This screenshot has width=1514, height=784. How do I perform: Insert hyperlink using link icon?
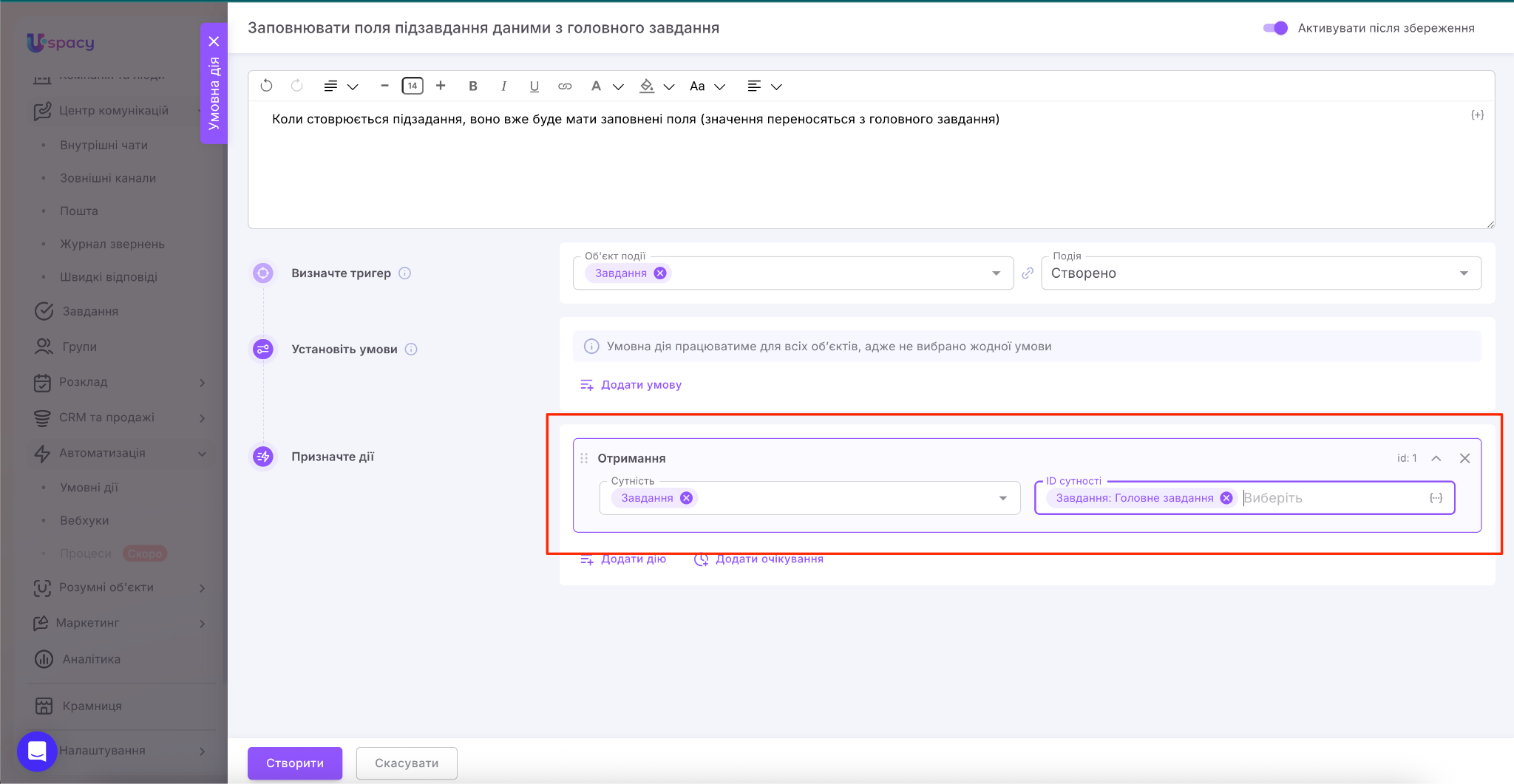pos(565,86)
